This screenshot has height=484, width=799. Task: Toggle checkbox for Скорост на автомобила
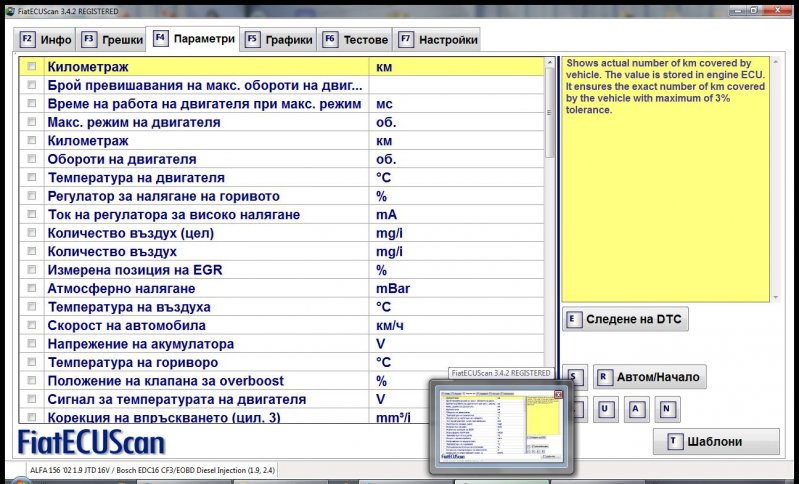pyautogui.click(x=32, y=325)
